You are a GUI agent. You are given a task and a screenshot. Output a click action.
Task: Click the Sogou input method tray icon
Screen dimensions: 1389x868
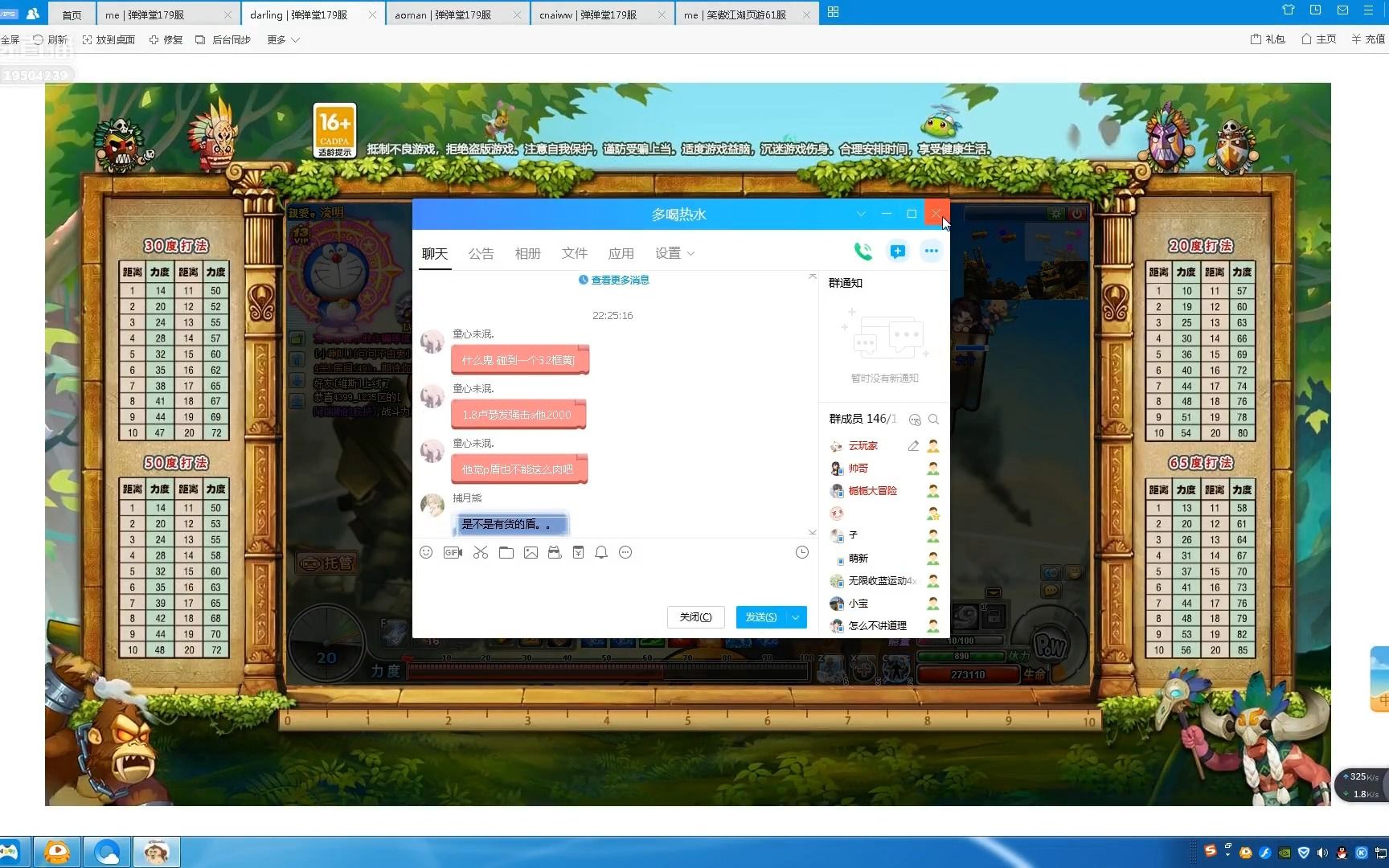coord(1210,850)
